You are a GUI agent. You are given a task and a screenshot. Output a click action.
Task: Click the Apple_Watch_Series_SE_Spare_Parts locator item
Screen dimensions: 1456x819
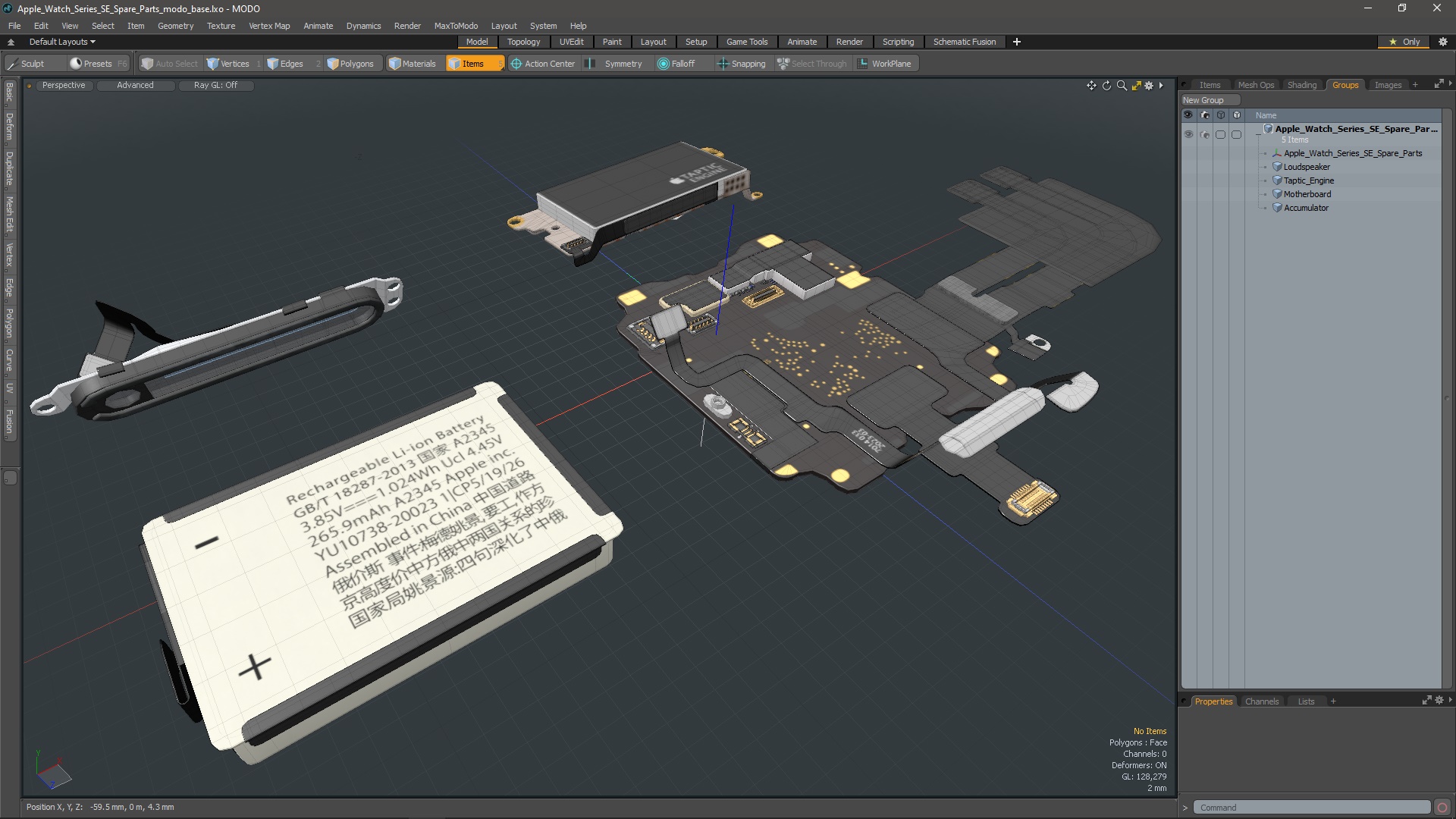tap(1353, 153)
